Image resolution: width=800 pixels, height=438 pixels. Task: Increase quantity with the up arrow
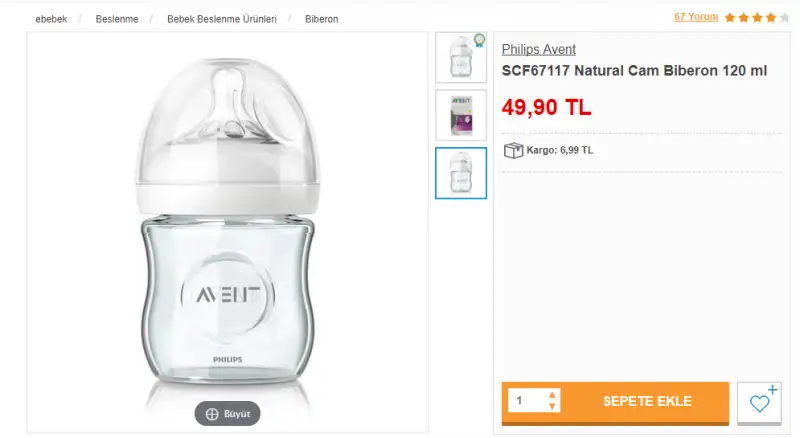click(553, 395)
